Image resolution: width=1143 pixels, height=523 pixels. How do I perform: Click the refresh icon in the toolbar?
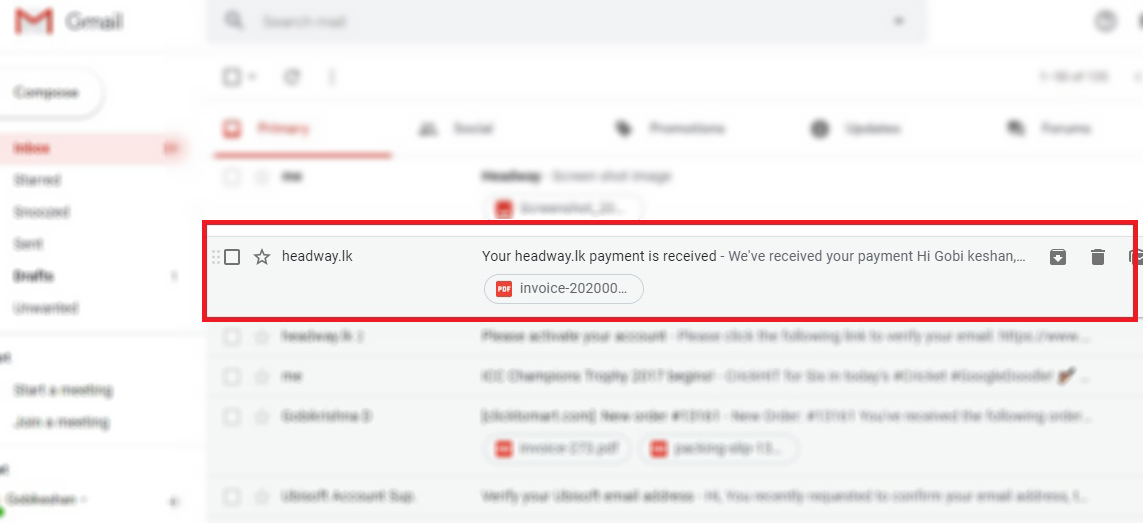pyautogui.click(x=292, y=77)
